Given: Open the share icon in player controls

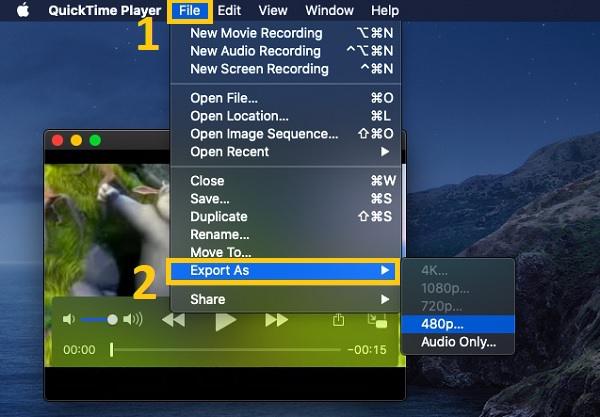Looking at the screenshot, I should click(338, 320).
